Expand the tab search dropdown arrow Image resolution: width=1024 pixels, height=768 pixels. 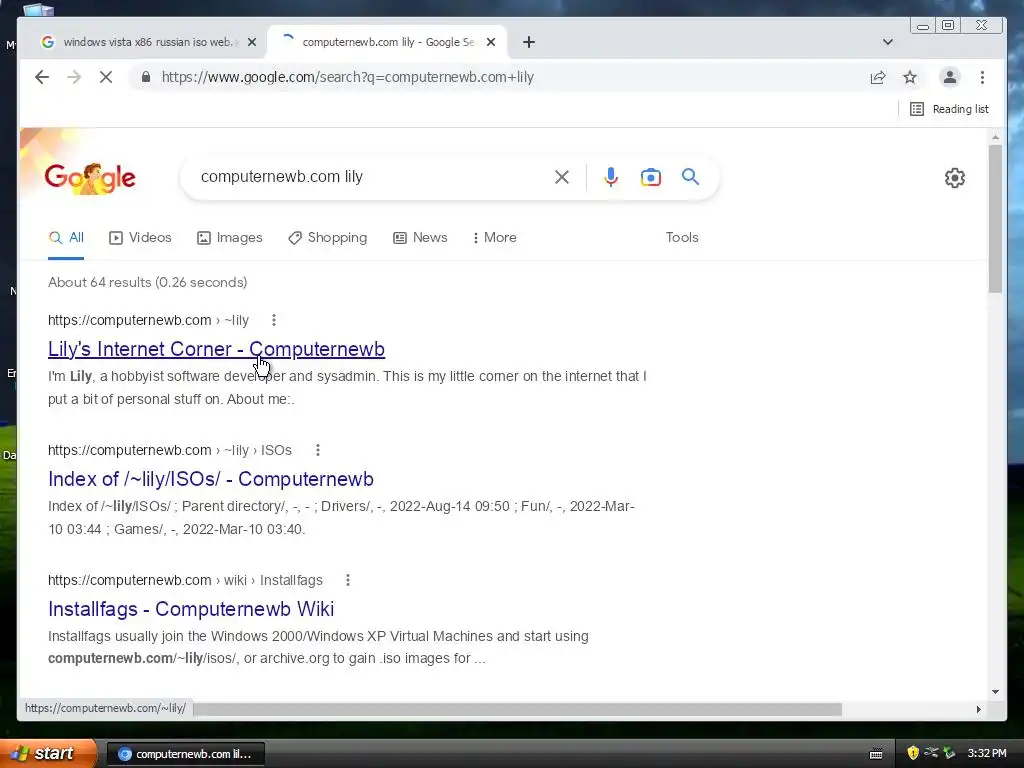tap(888, 42)
